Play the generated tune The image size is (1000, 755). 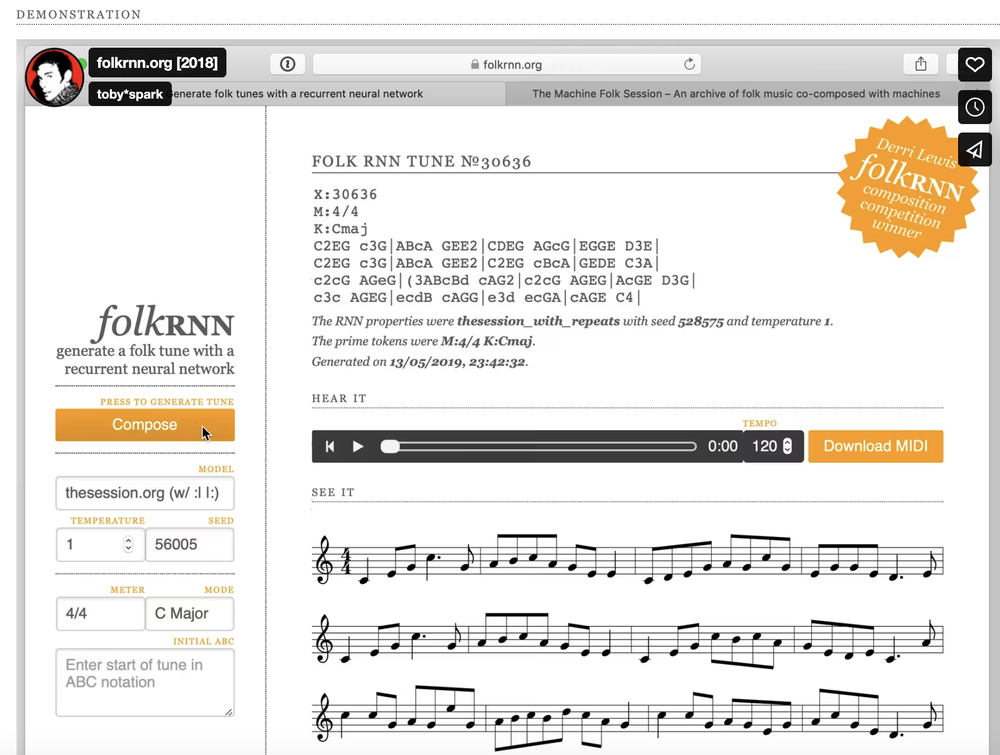(x=358, y=446)
